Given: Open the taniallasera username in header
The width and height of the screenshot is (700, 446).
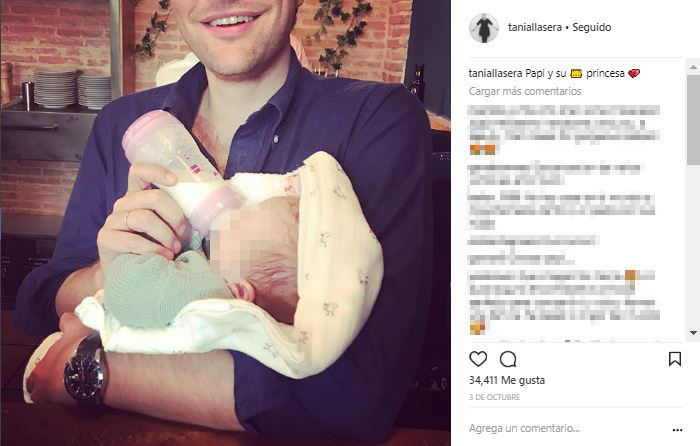Looking at the screenshot, I should click(535, 27).
